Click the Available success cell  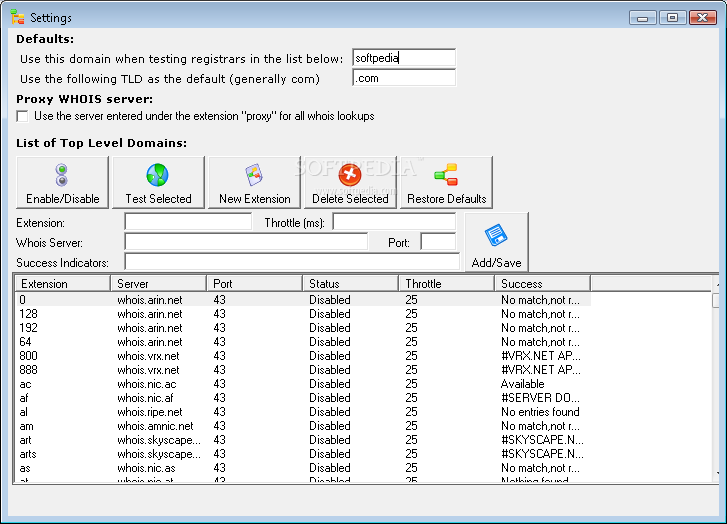(x=523, y=384)
